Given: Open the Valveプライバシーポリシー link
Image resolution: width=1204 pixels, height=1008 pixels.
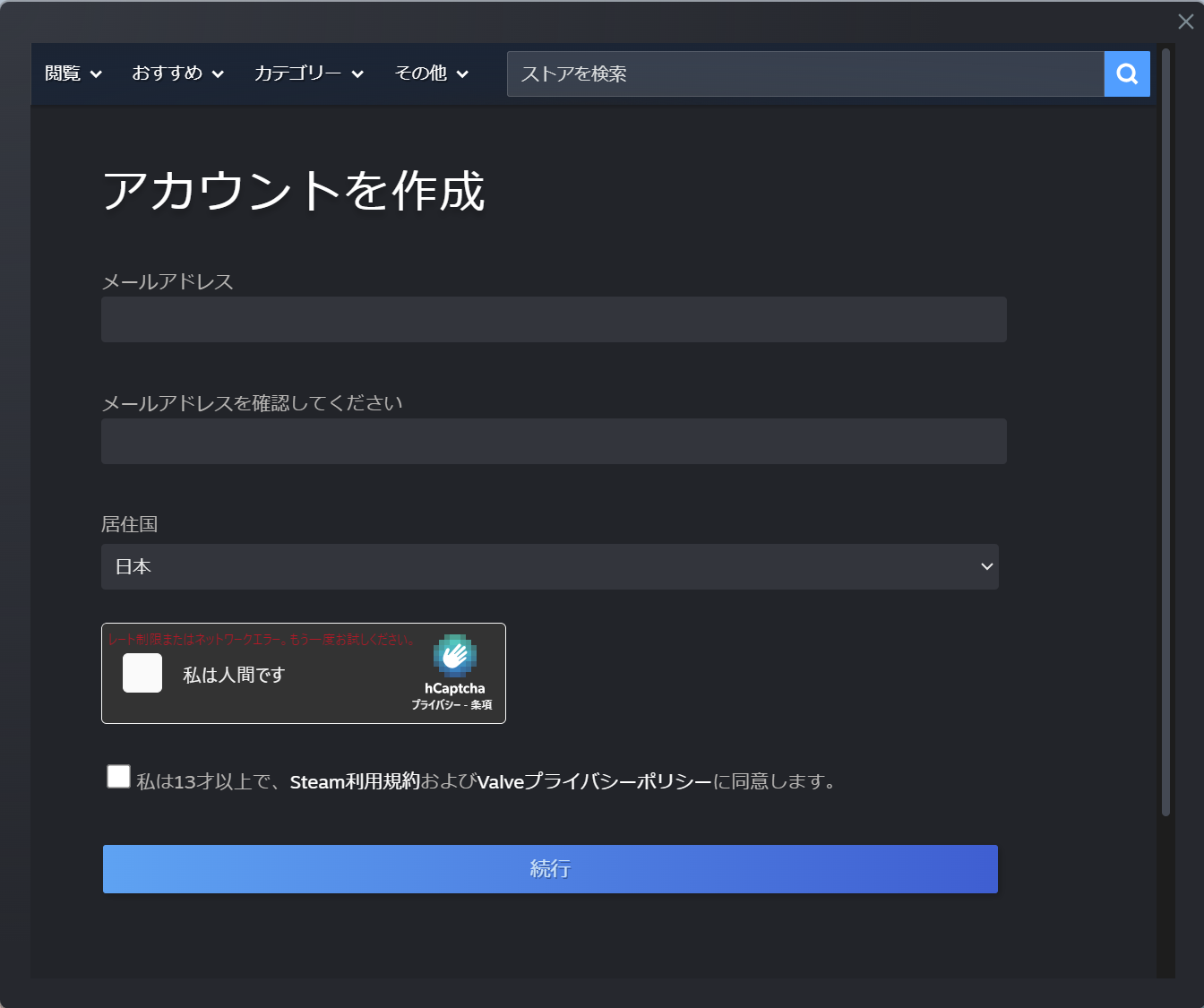Looking at the screenshot, I should click(x=591, y=780).
